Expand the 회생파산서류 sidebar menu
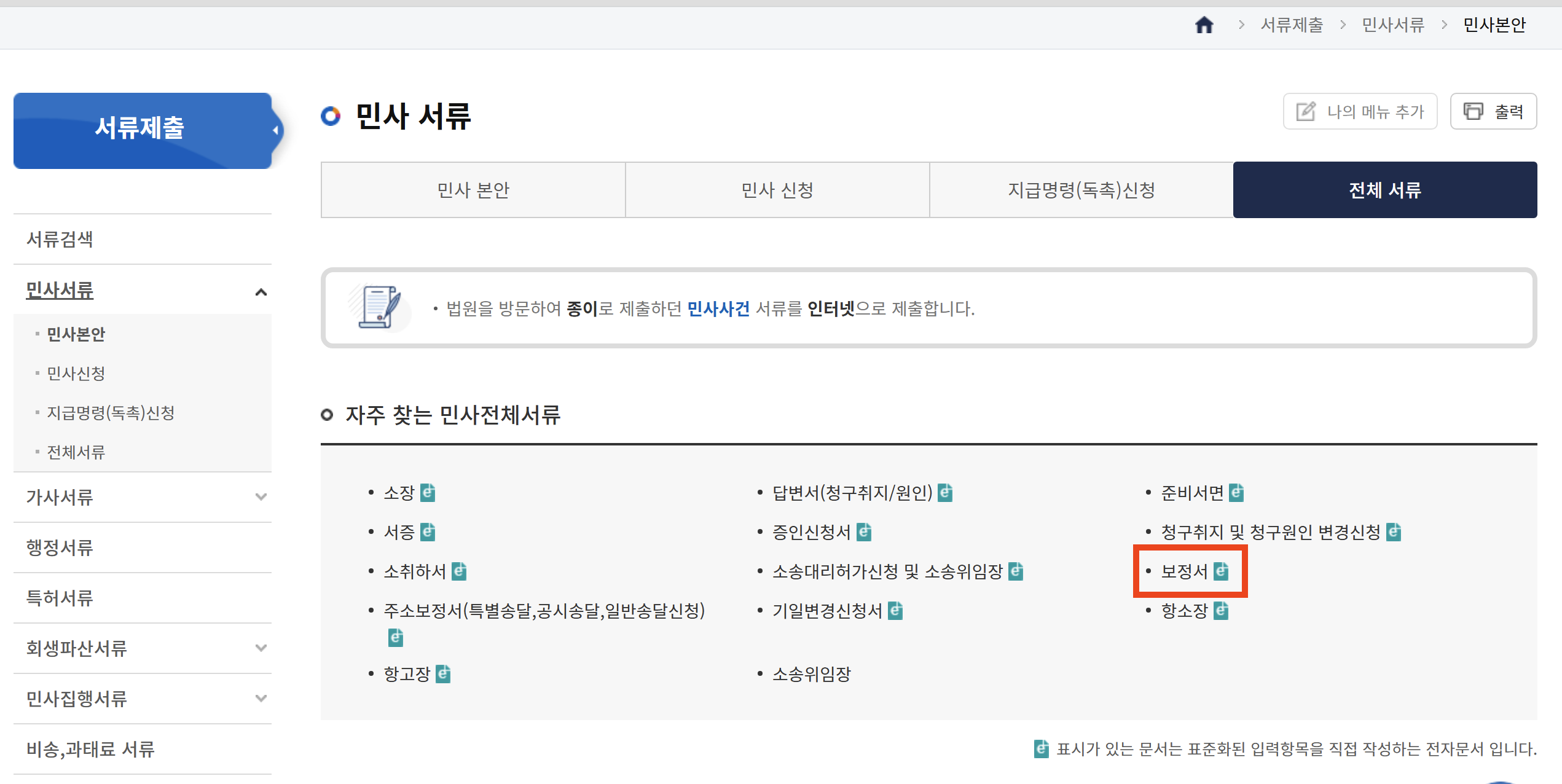1562x784 pixels. tap(261, 648)
